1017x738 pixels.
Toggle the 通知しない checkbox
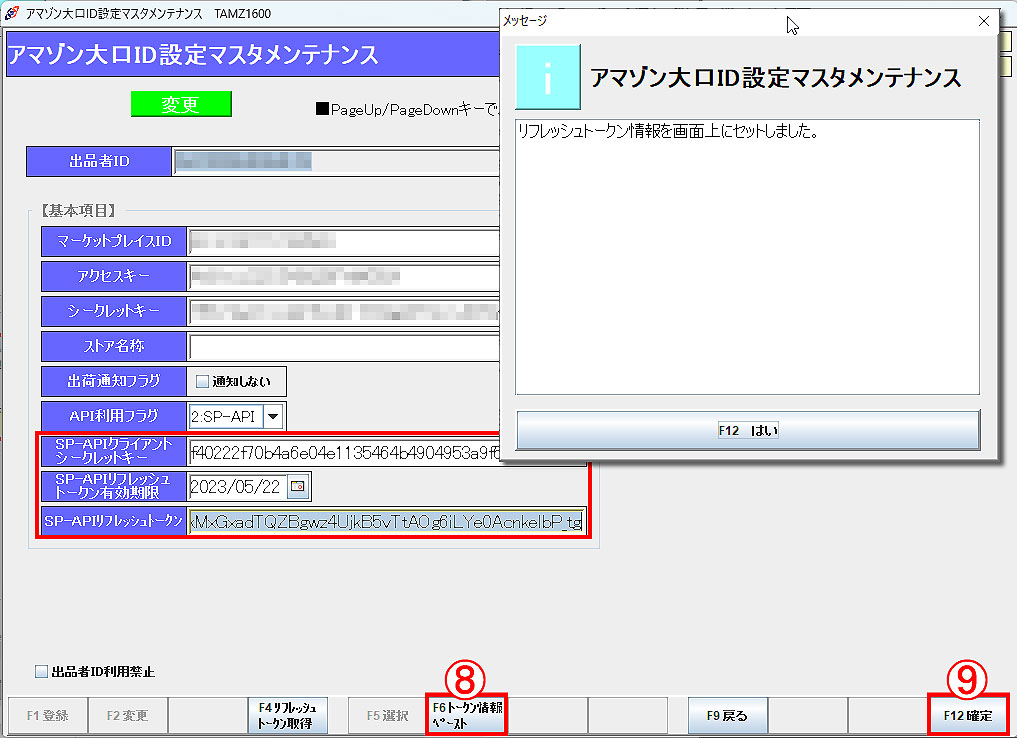click(x=202, y=381)
